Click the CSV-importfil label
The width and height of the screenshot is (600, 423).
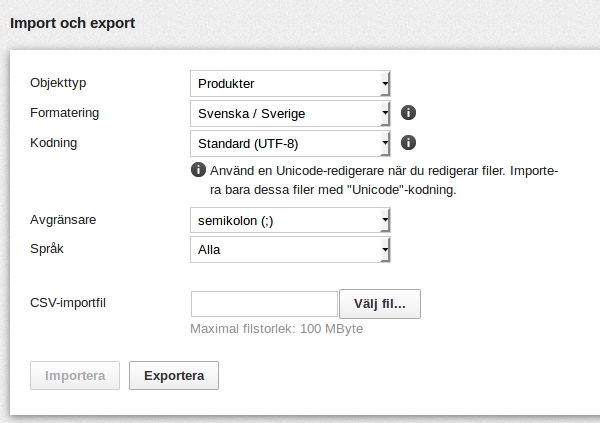pyautogui.click(x=68, y=303)
